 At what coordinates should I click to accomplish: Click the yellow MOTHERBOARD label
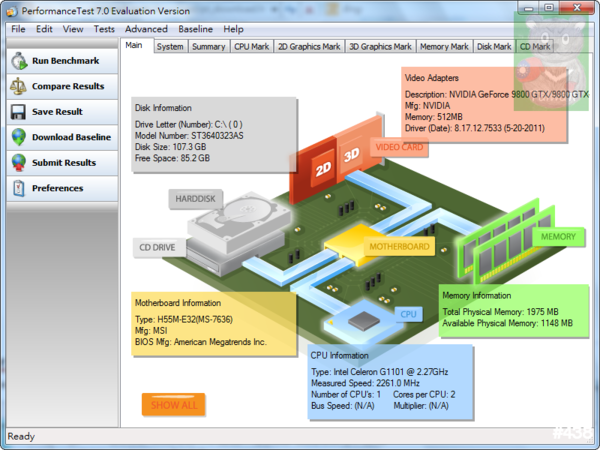399,246
